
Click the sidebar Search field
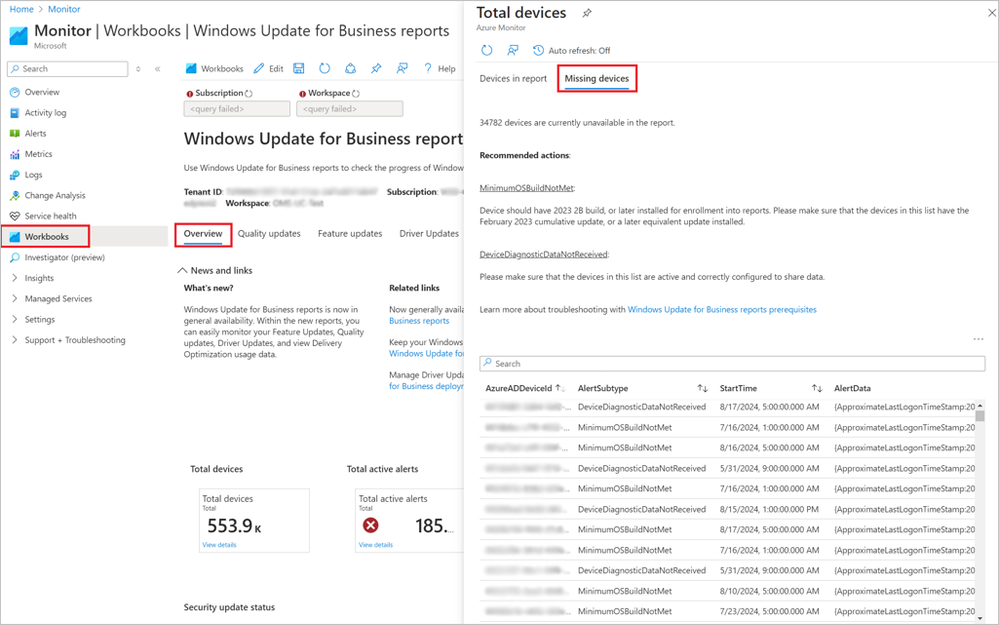(x=68, y=69)
